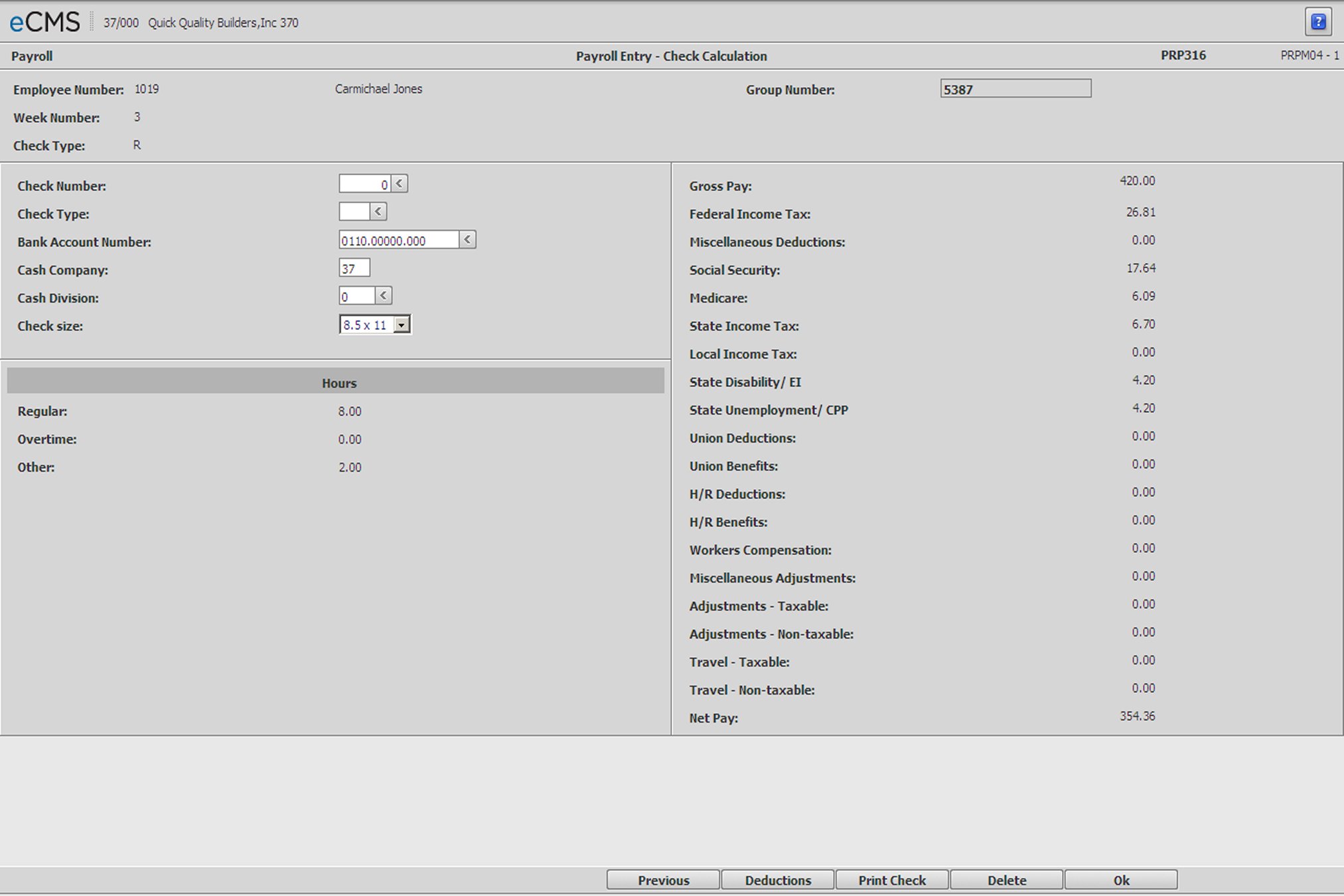Click the eCMS logo
The height and width of the screenshot is (896, 1344).
click(44, 23)
